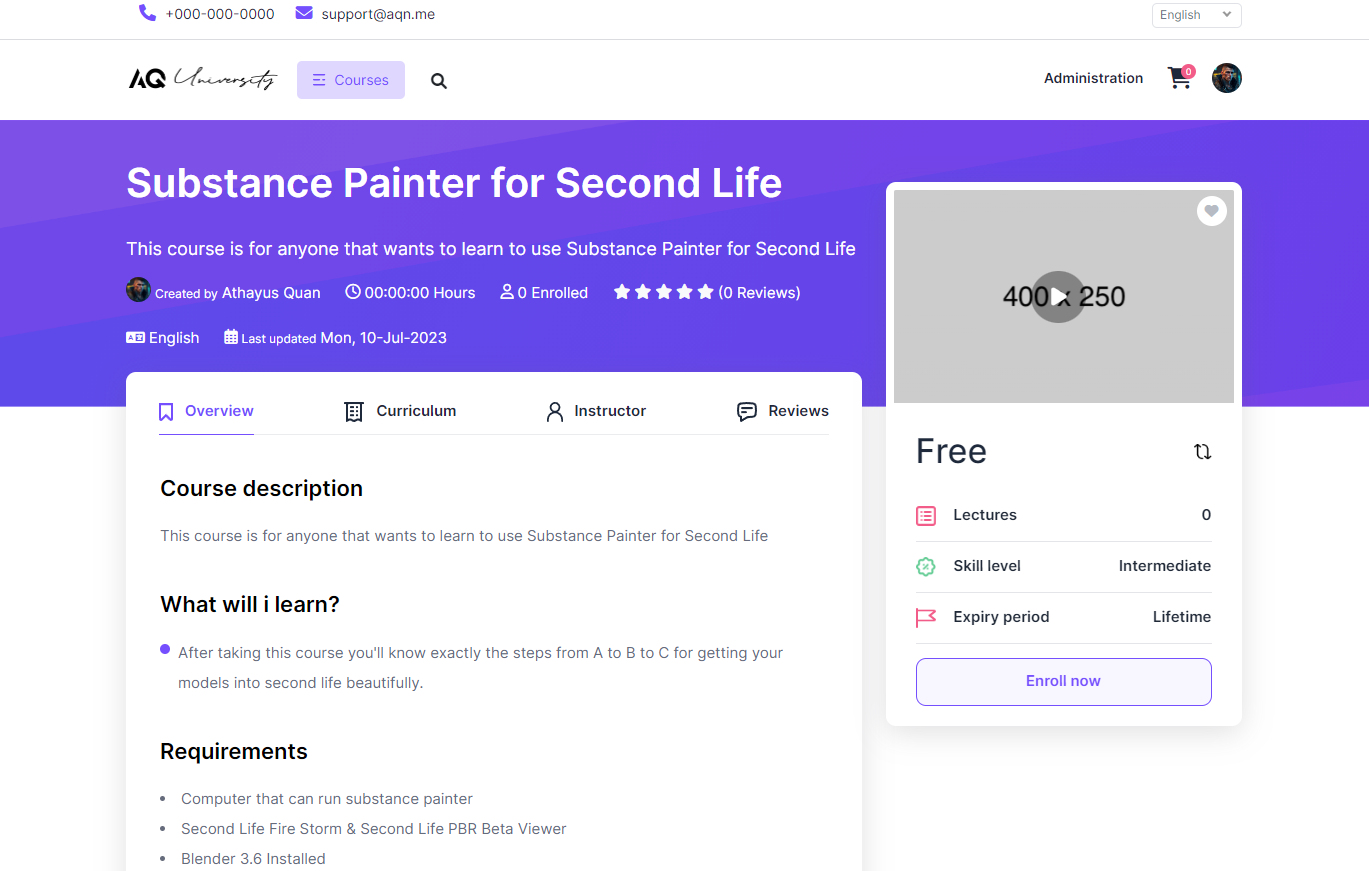The image size is (1369, 871).
Task: Click the language card icon by English
Action: click(136, 337)
